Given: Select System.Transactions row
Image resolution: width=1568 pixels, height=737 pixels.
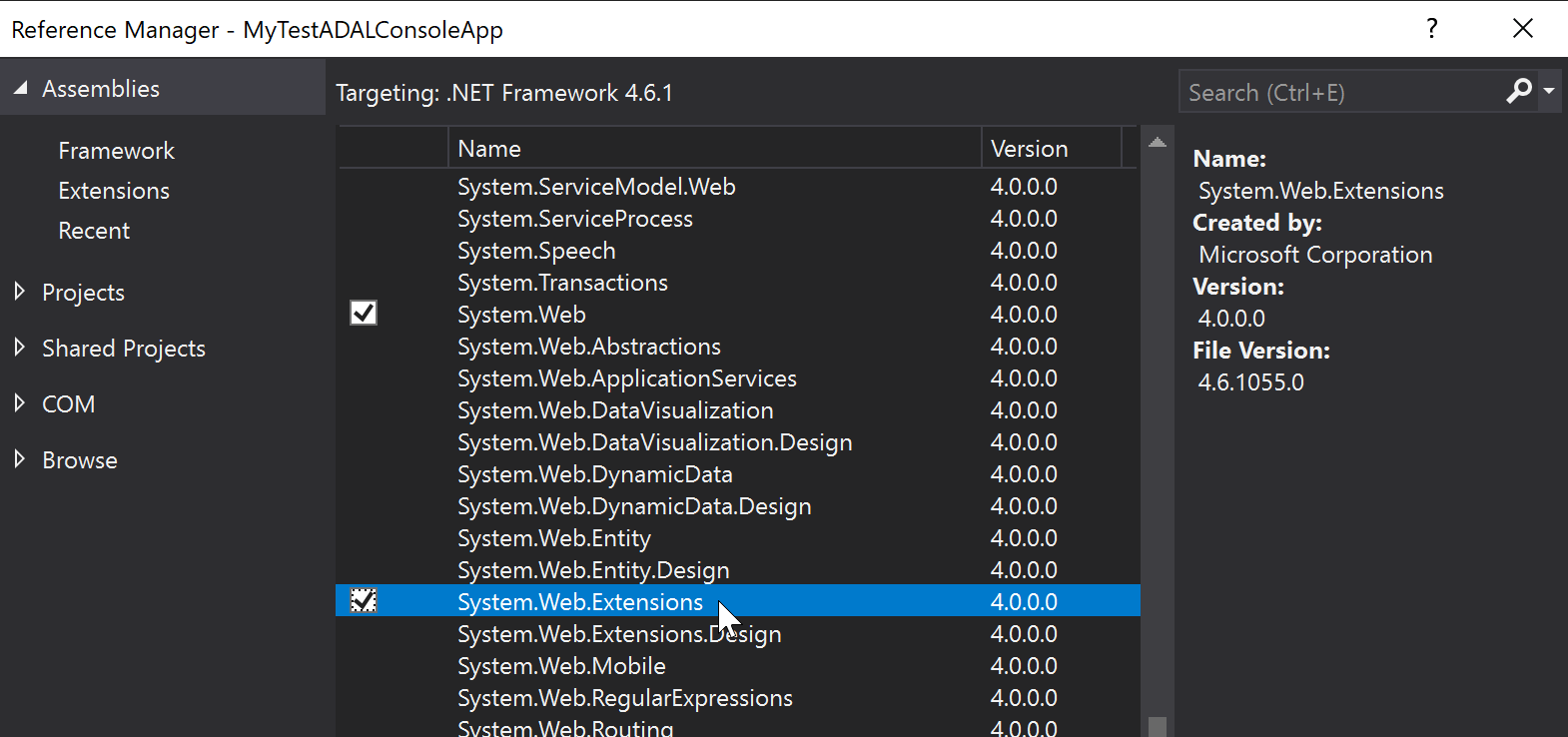Looking at the screenshot, I should 737,283.
